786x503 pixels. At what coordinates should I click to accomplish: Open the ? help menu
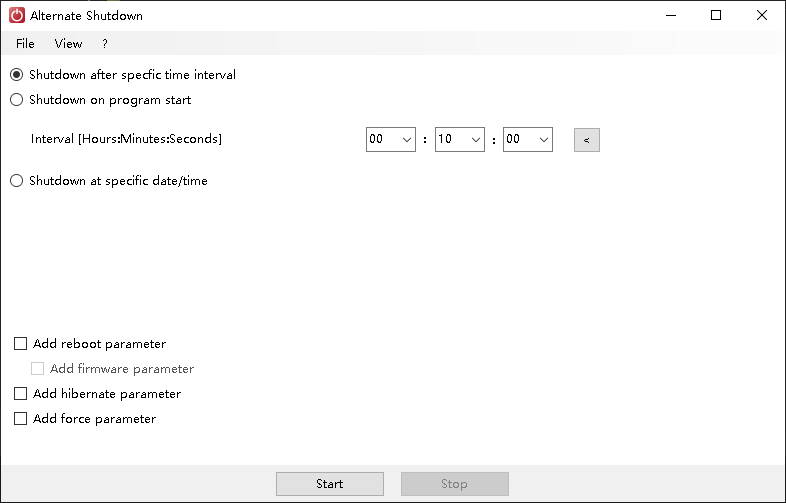point(105,44)
